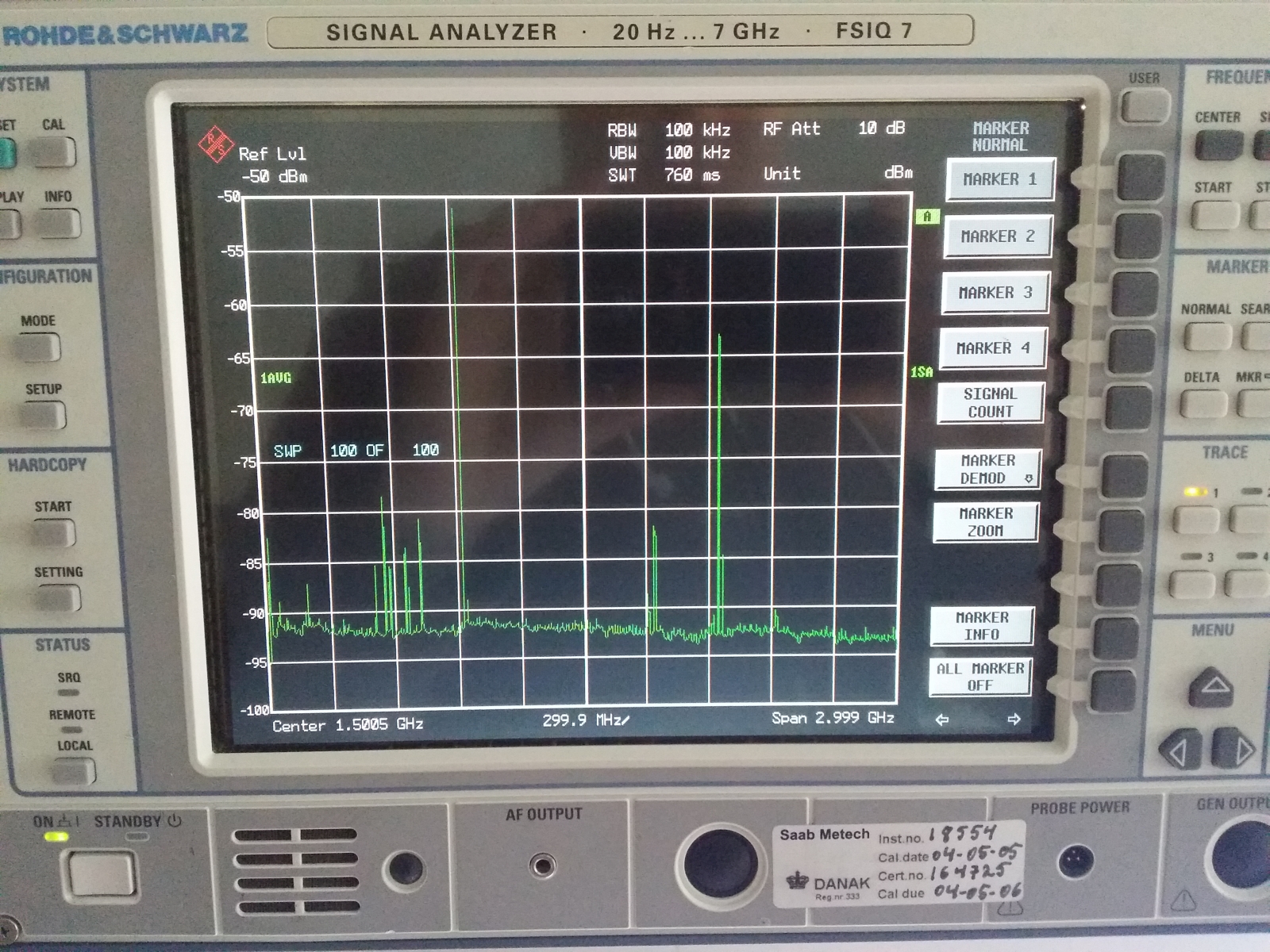This screenshot has height=952, width=1270.
Task: Push the HARDCOPY SETTING key
Action: coord(58,598)
